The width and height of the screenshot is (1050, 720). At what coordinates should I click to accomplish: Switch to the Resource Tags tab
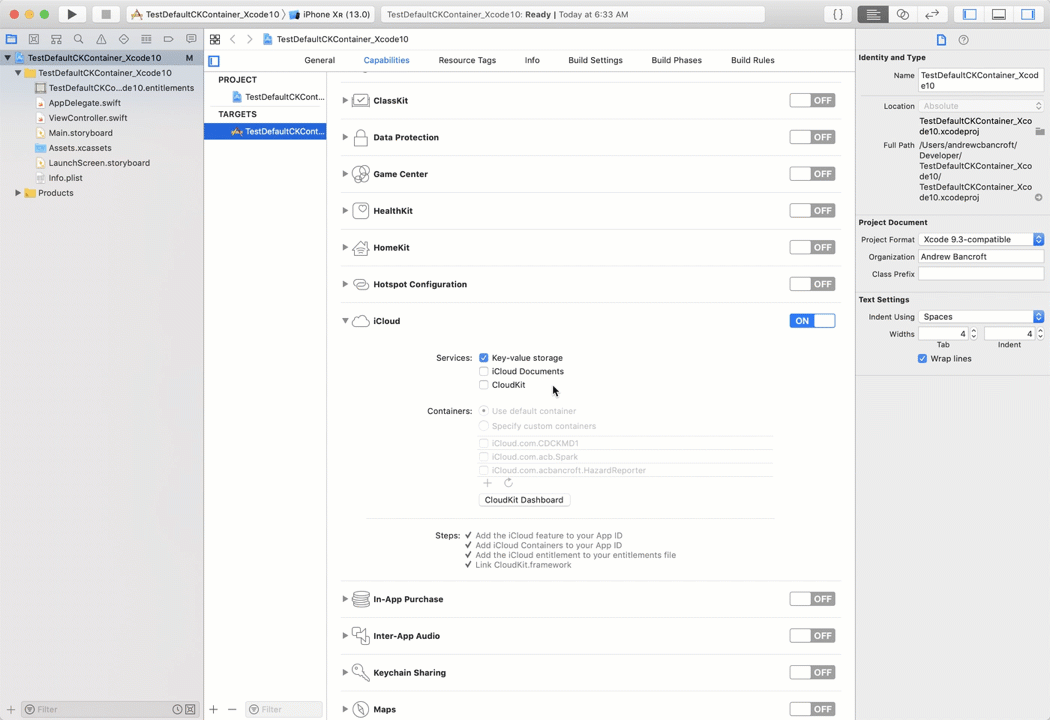467,60
